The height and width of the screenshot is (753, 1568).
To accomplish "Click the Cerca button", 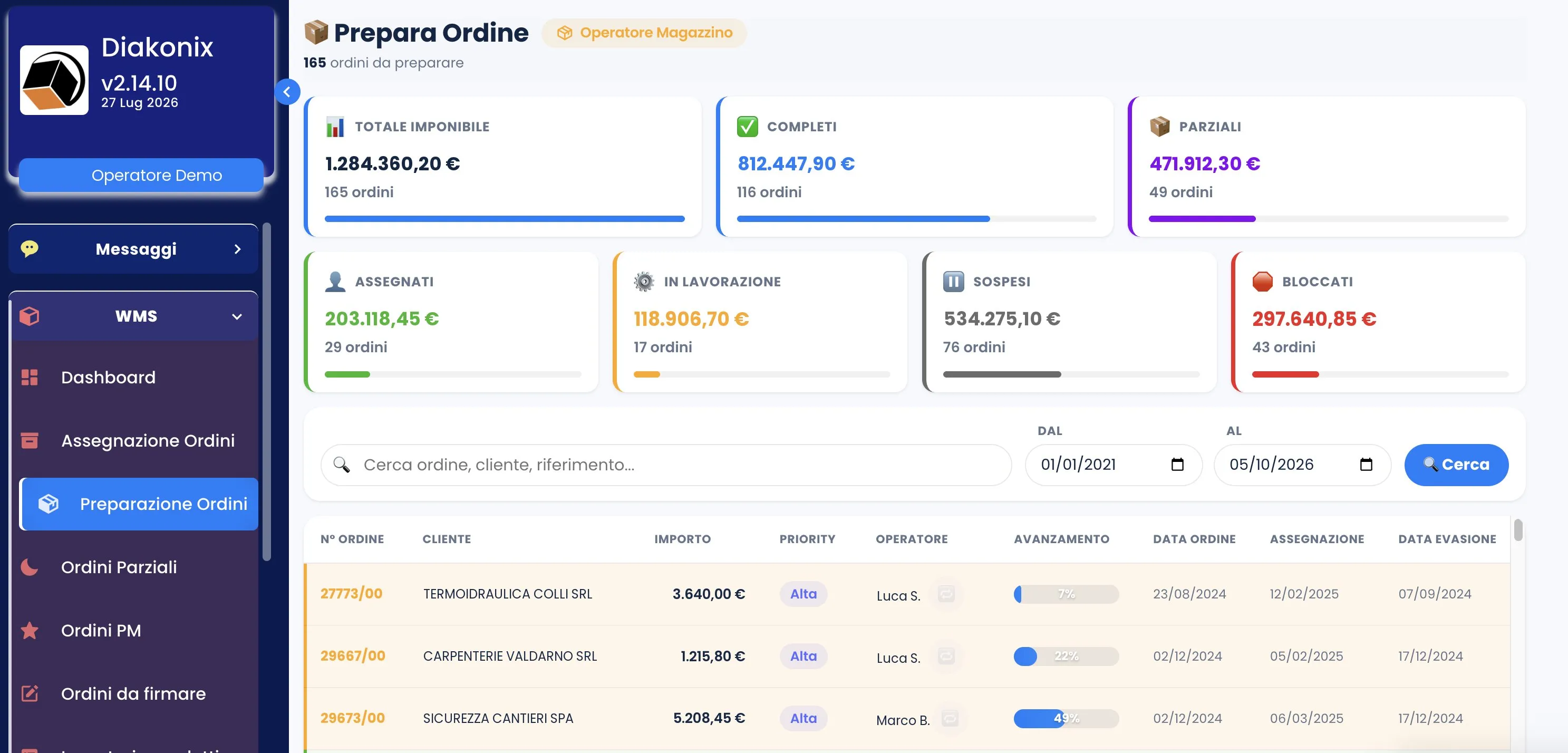I will pos(1456,465).
